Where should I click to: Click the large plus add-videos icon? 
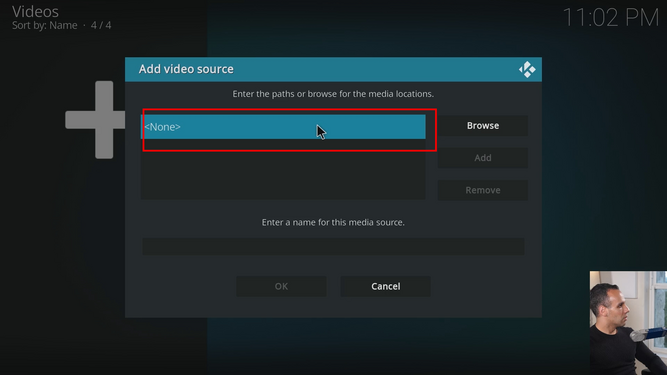[x=95, y=119]
